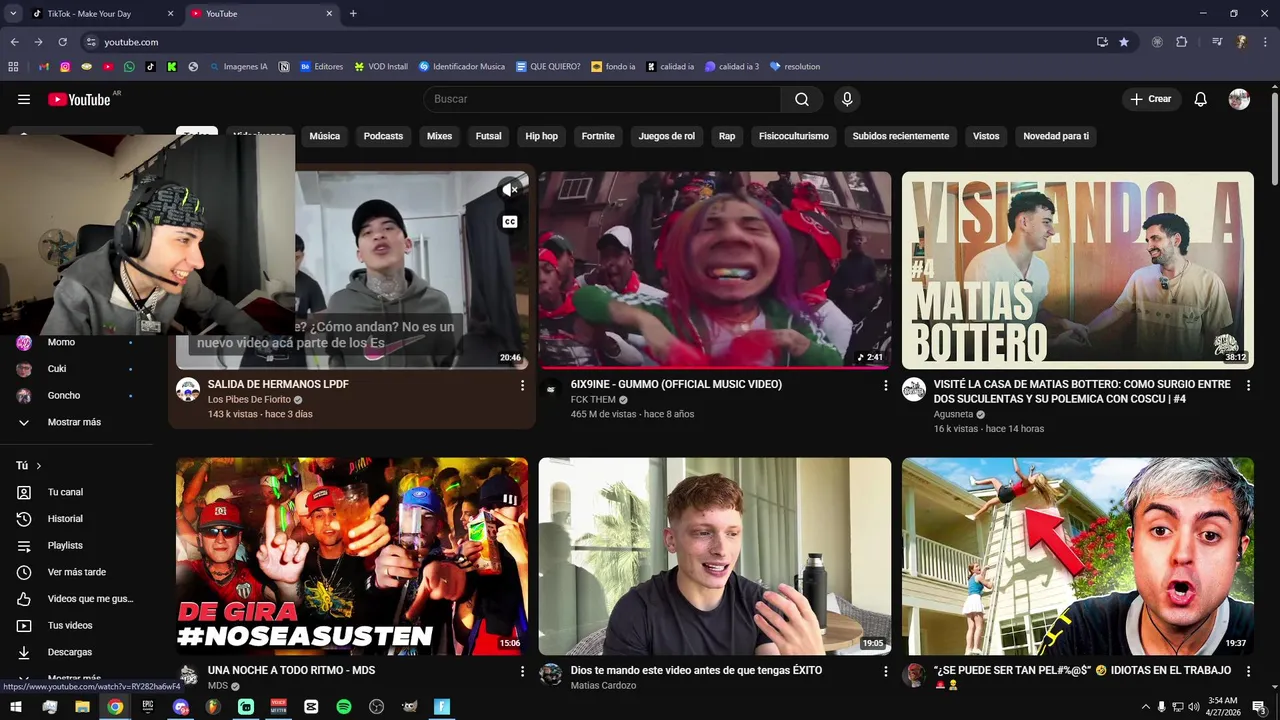1280x720 pixels.
Task: Open Chrome three-dot menu
Action: pyautogui.click(x=1264, y=42)
